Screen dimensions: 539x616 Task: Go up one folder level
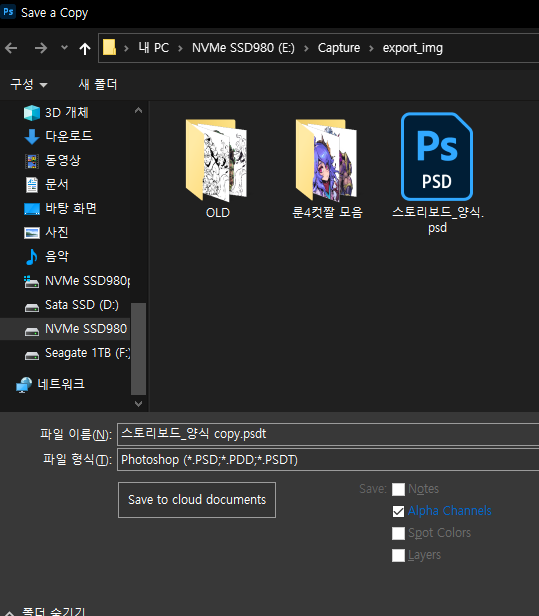click(x=85, y=48)
